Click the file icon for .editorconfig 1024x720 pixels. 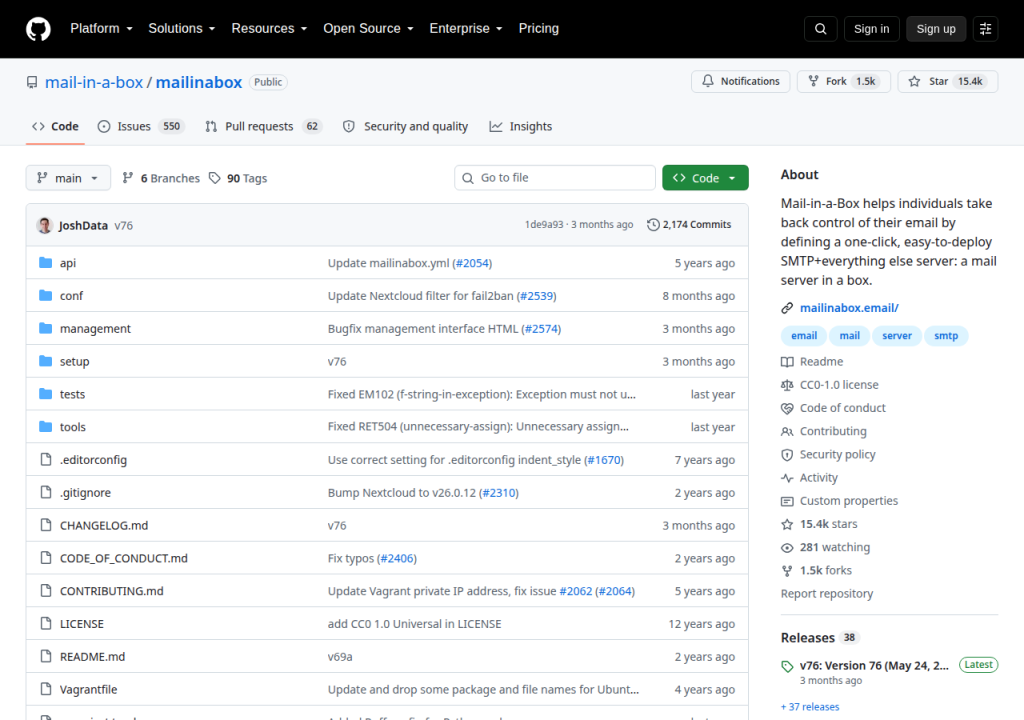click(x=46, y=459)
